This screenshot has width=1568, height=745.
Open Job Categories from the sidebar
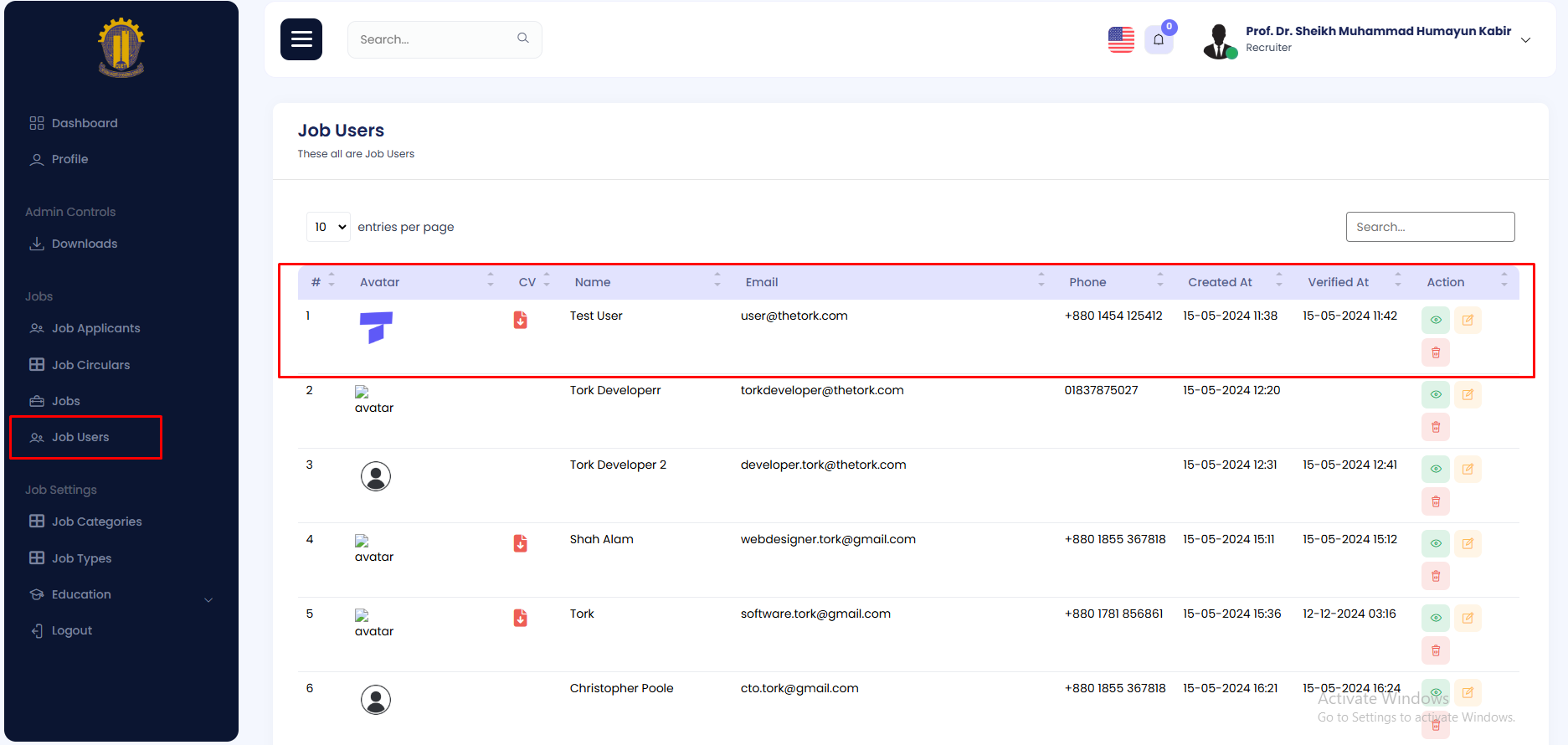coord(96,521)
